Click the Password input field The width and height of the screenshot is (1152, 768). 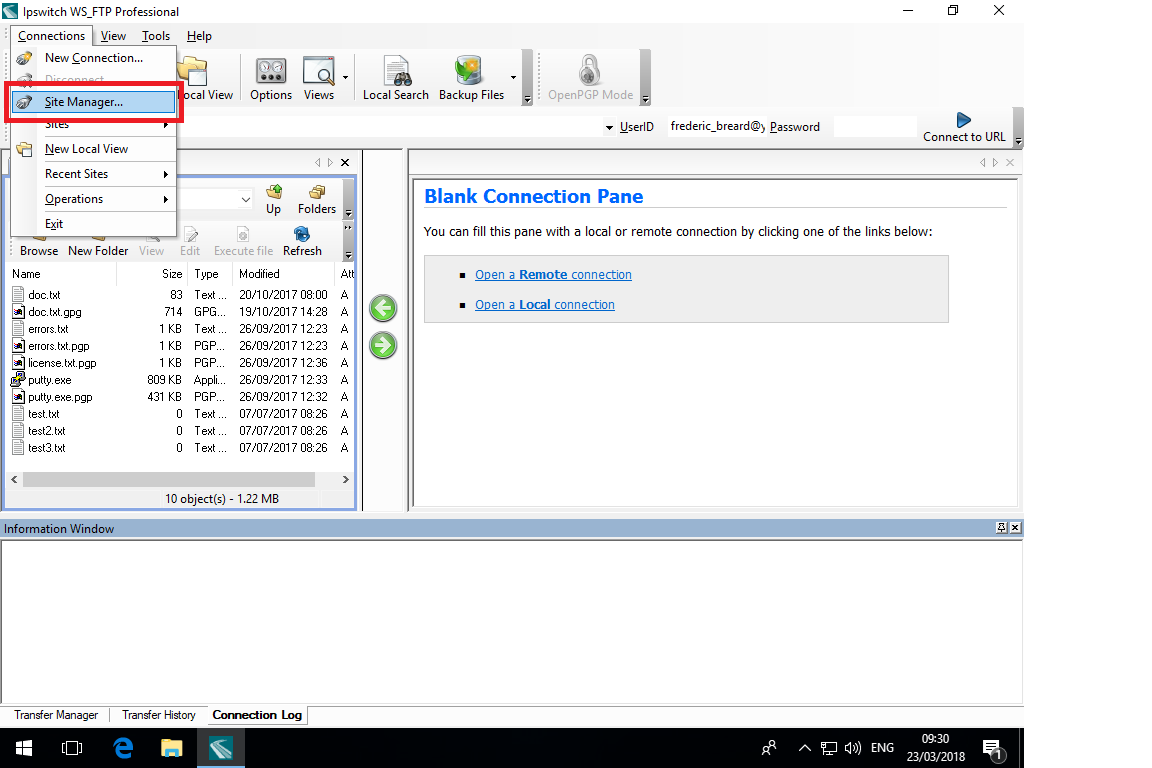(x=874, y=127)
